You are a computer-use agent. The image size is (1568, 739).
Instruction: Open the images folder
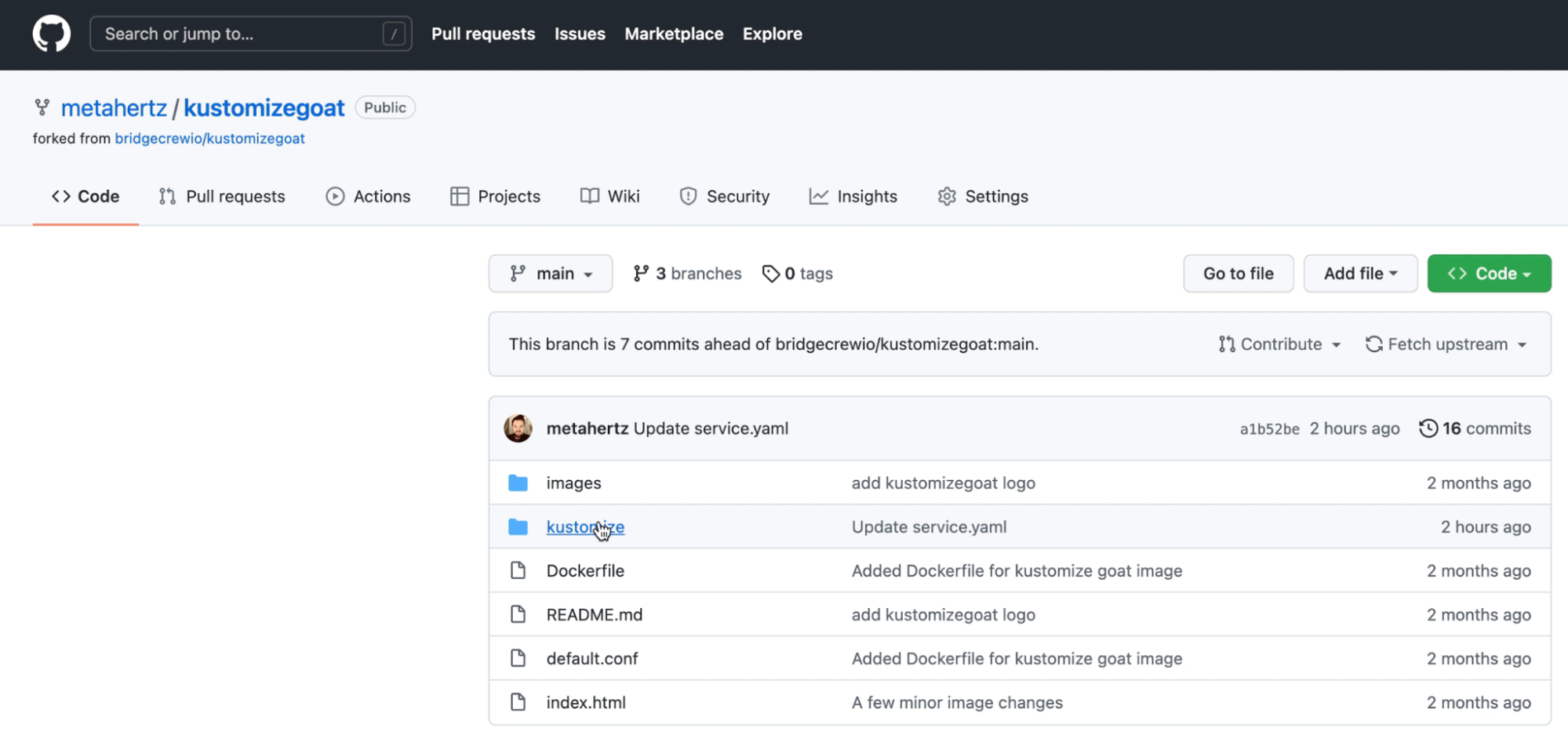(573, 483)
